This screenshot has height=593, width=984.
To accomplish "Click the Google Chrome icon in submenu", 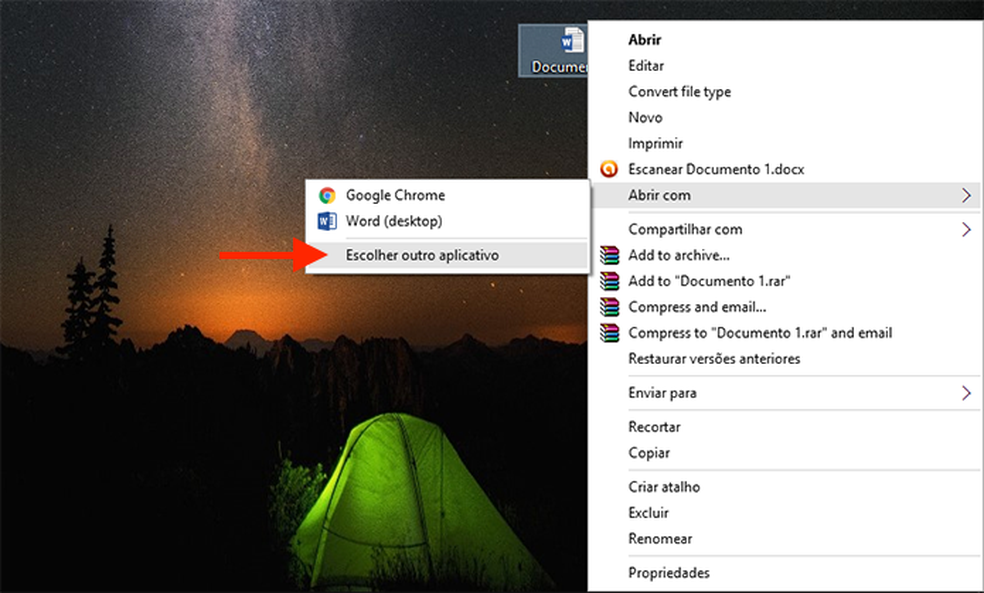I will 327,195.
